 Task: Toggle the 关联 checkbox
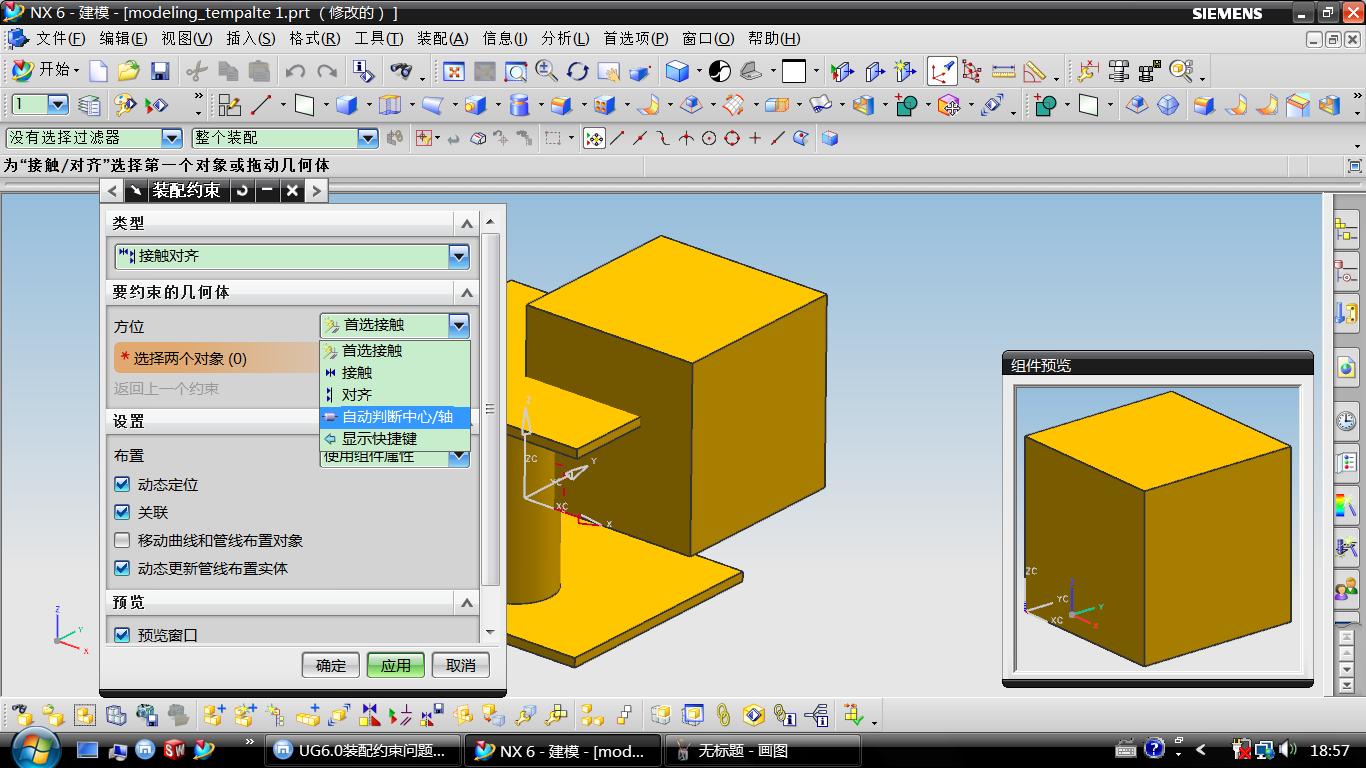click(122, 512)
